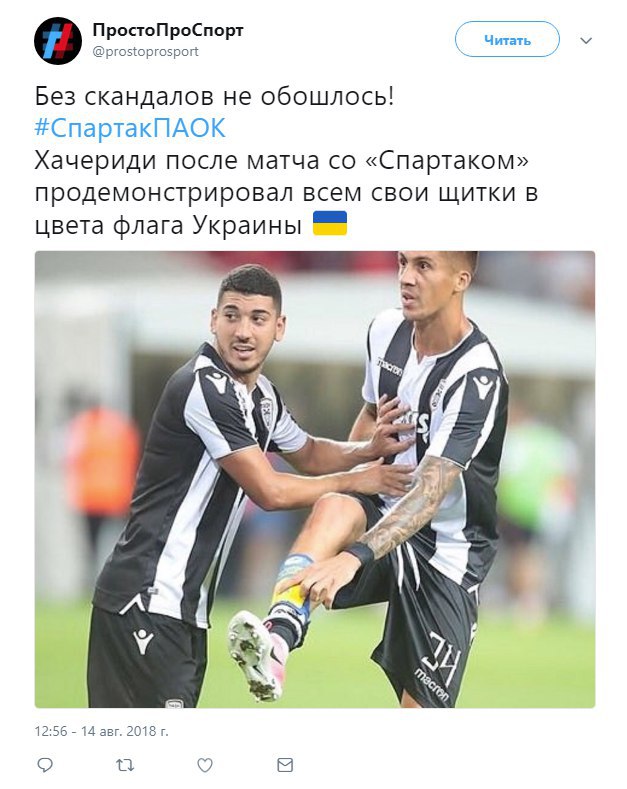Click the retweet arrows icon
627x789 pixels.
(x=125, y=765)
